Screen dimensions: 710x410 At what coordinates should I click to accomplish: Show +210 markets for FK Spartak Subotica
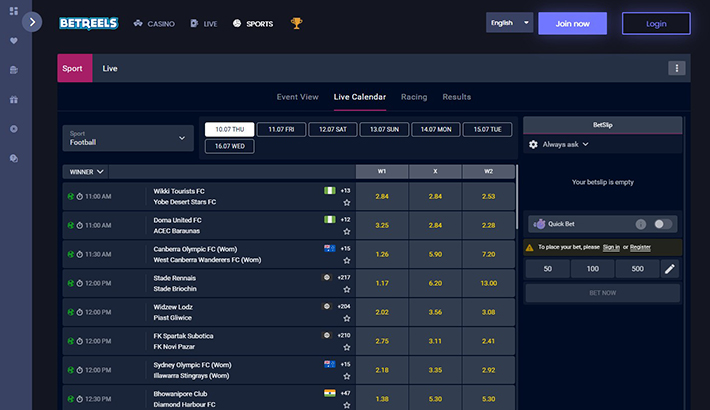(344, 336)
